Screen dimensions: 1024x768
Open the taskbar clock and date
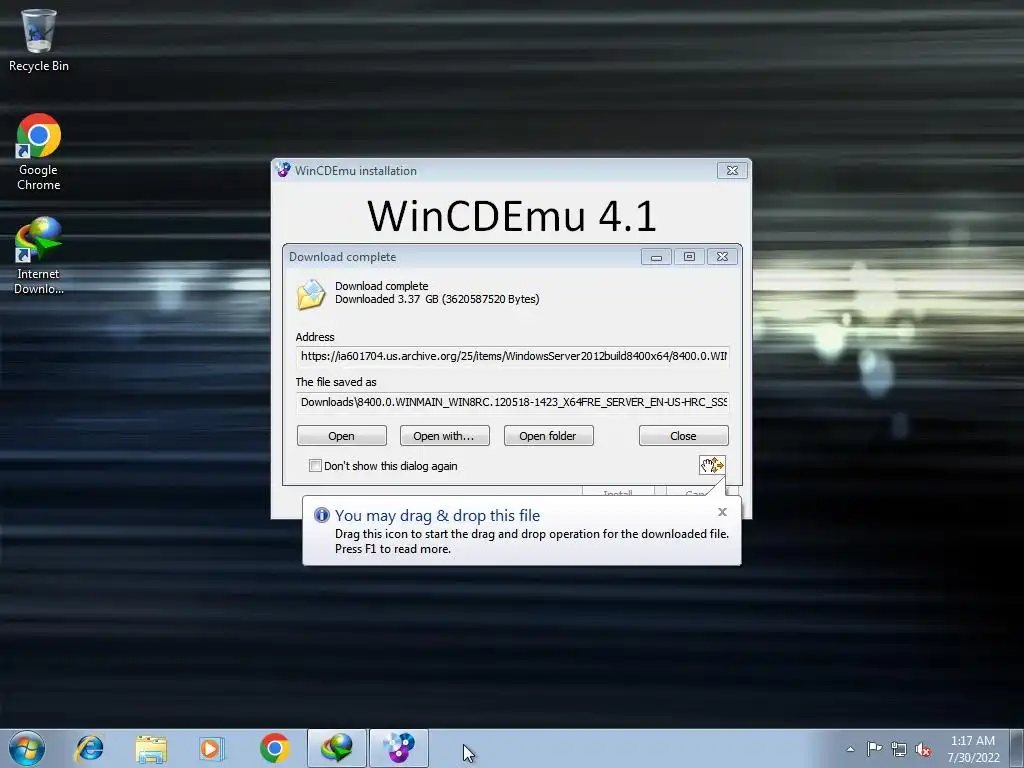coord(973,748)
